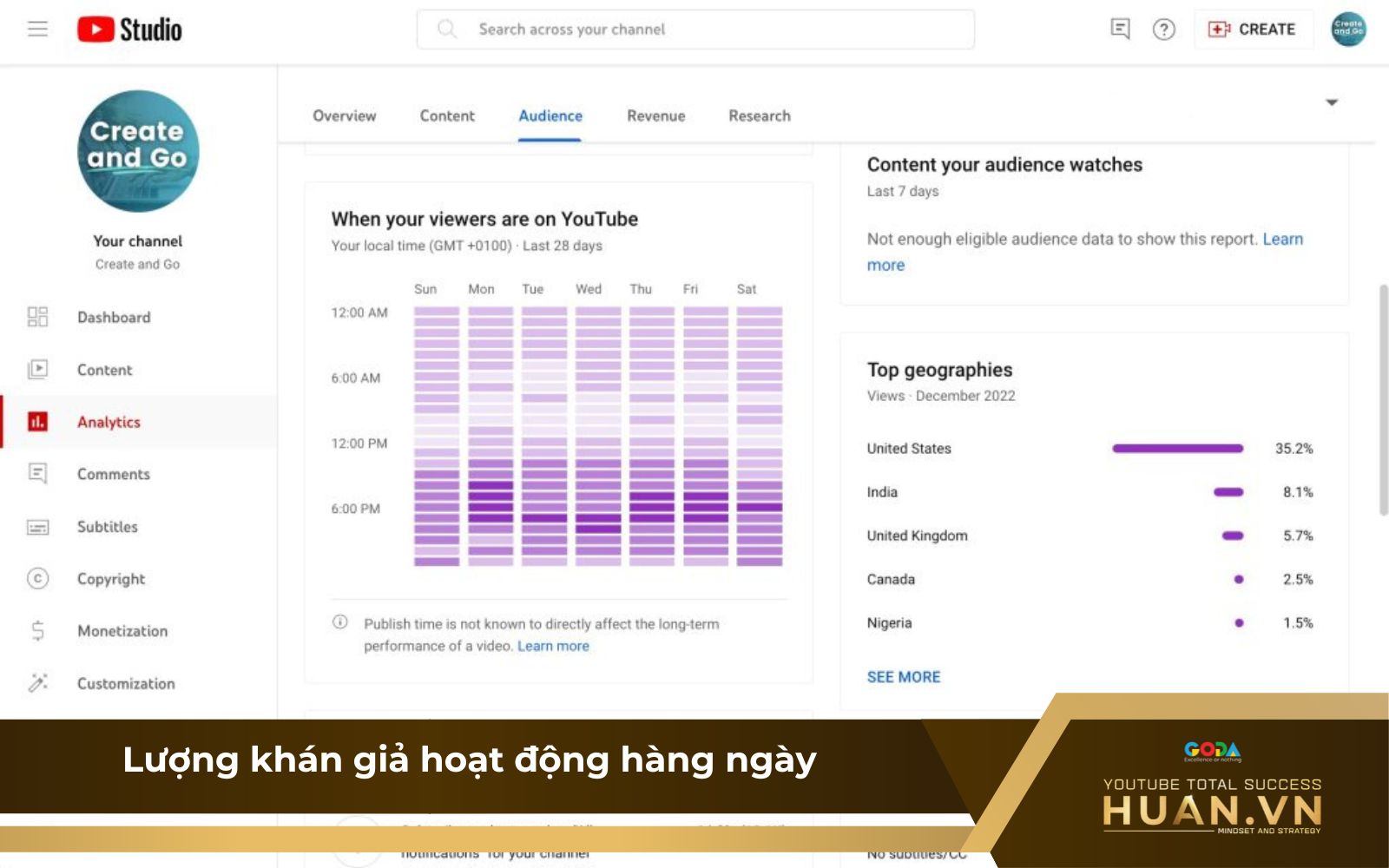This screenshot has height=868, width=1389.
Task: Switch to the Research tab
Action: (x=760, y=115)
